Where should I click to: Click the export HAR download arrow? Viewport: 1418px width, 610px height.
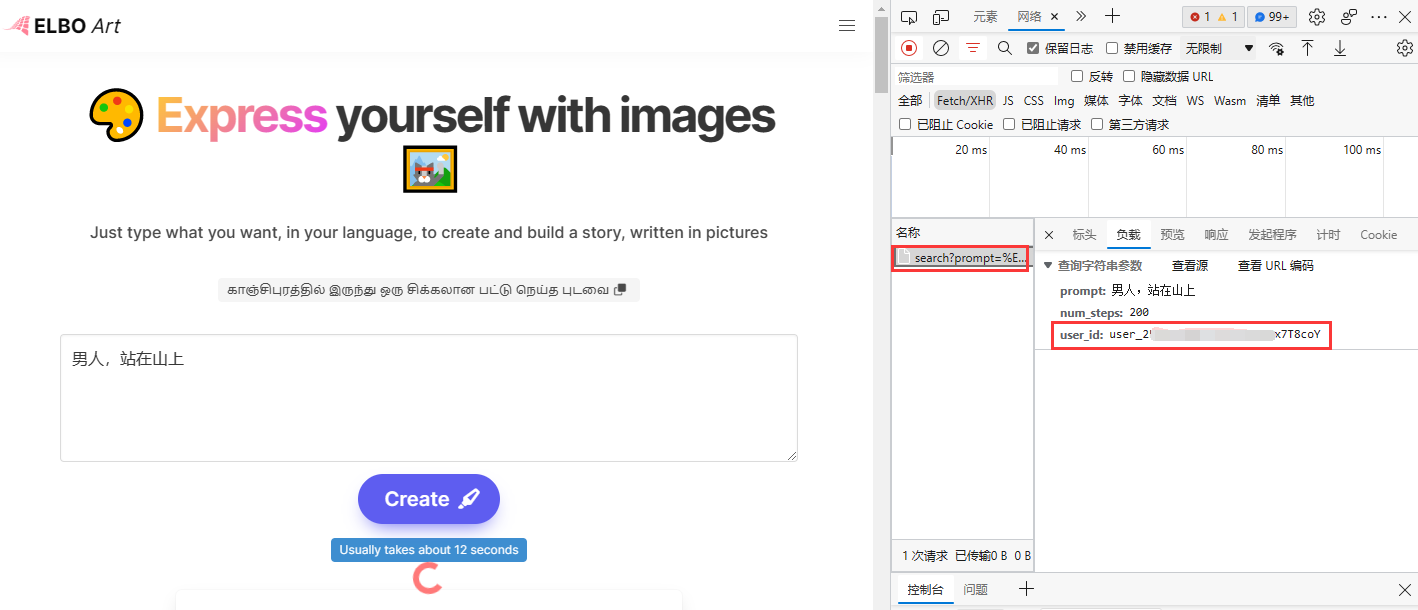tap(1340, 48)
